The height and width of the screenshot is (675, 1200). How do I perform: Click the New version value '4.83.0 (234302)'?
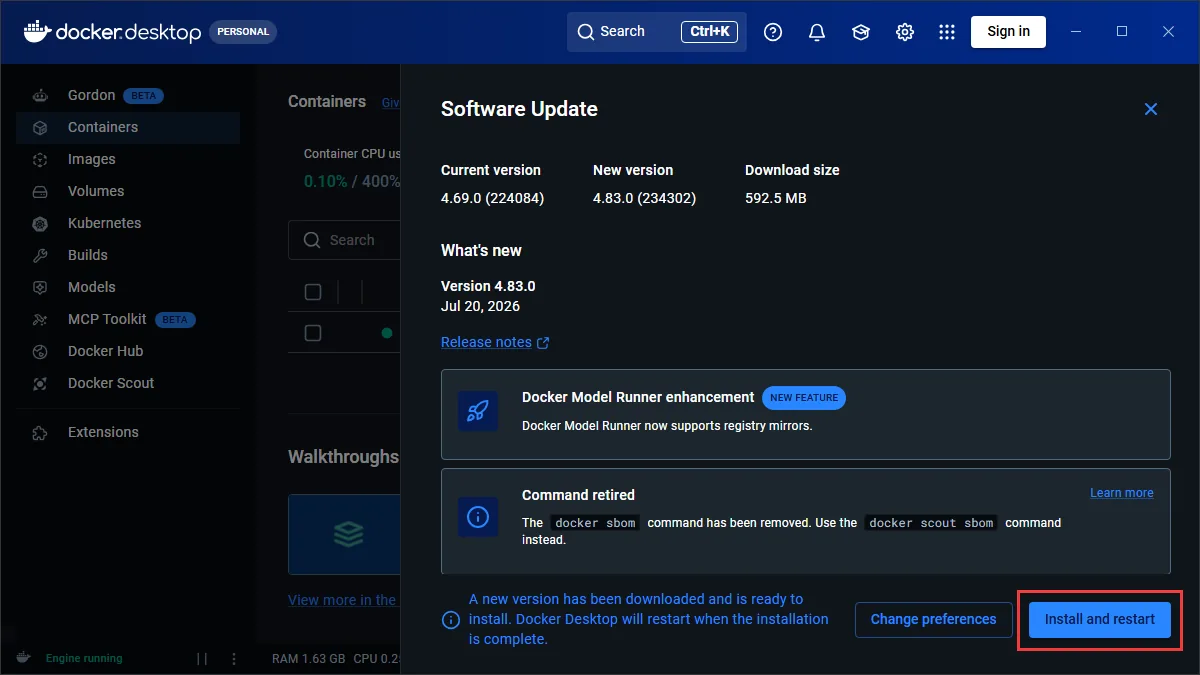(644, 198)
